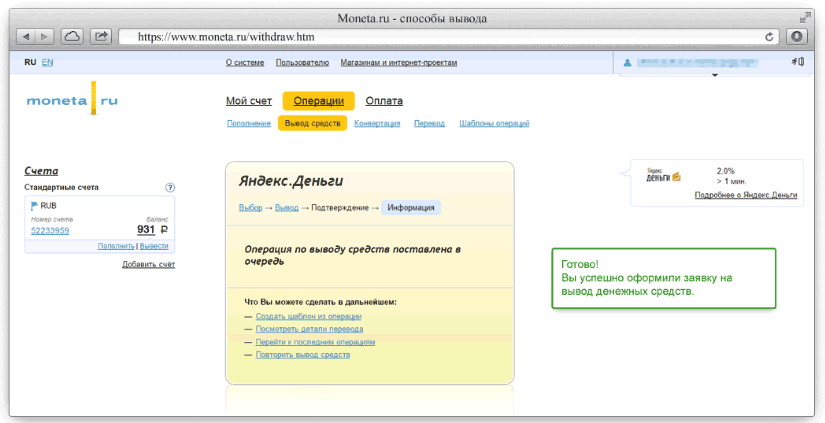Click the address bar URL field
825x423 pixels.
point(450,37)
